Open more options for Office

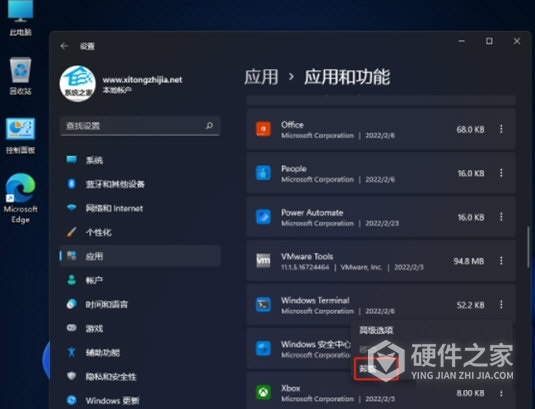click(x=501, y=129)
